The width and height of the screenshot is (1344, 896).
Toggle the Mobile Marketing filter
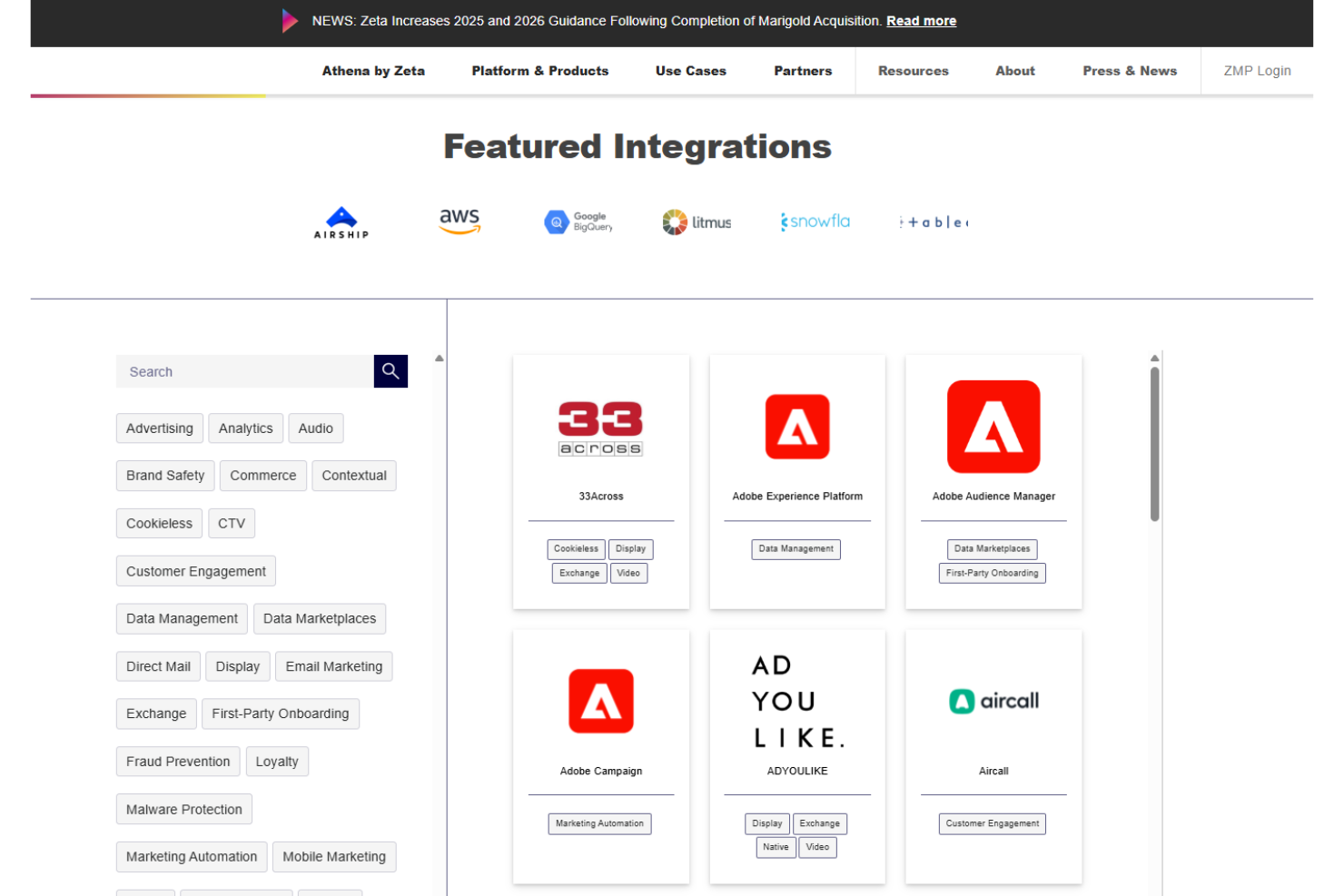point(334,857)
